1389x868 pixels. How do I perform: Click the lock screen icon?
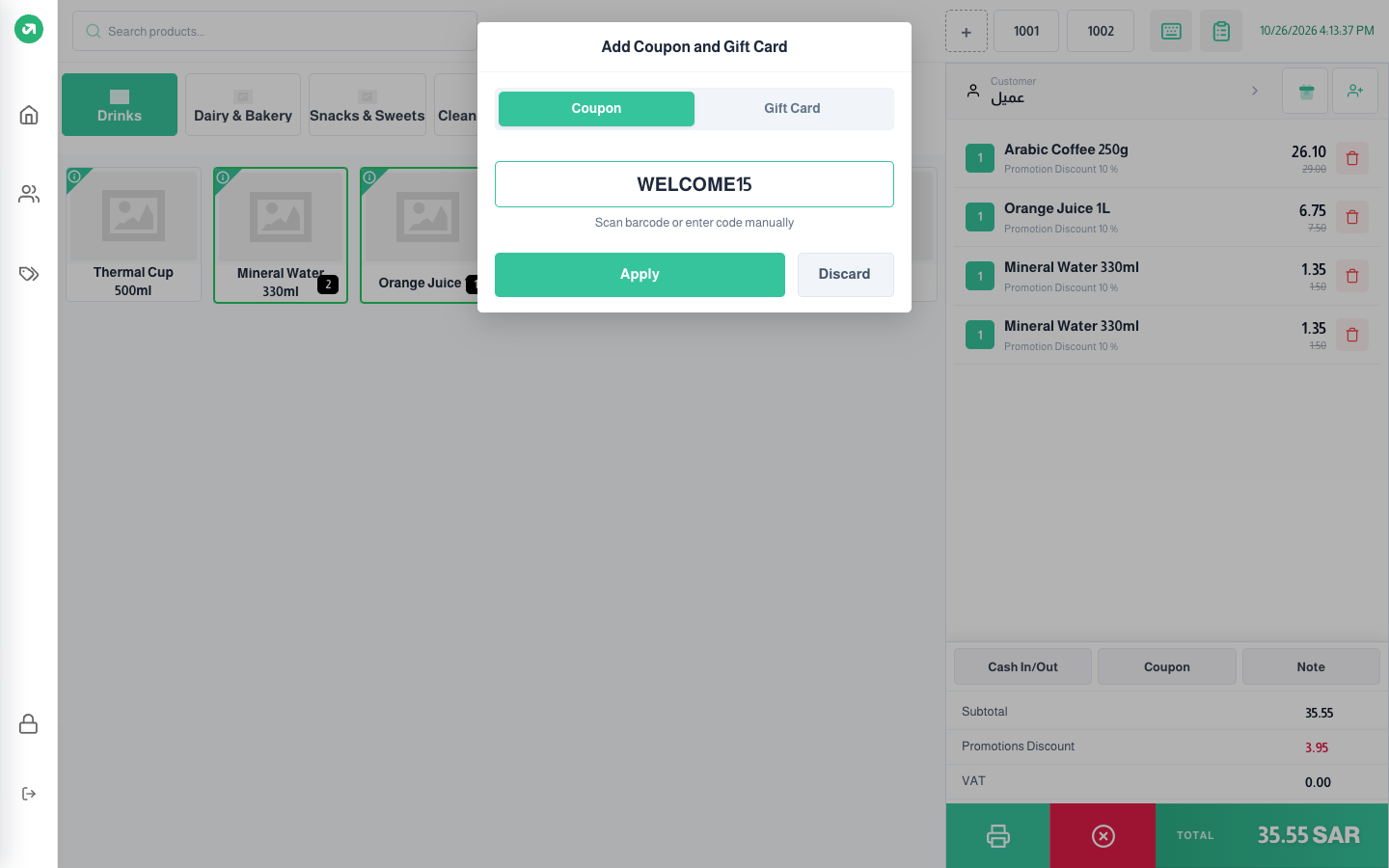click(x=29, y=723)
